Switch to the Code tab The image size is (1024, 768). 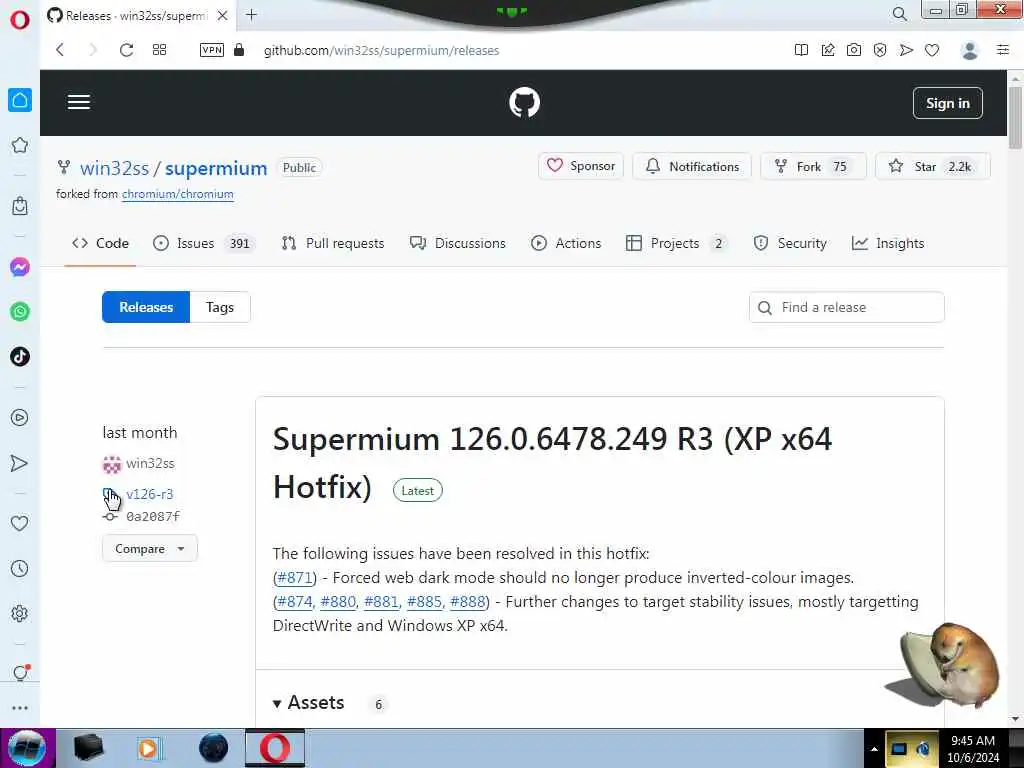click(100, 243)
